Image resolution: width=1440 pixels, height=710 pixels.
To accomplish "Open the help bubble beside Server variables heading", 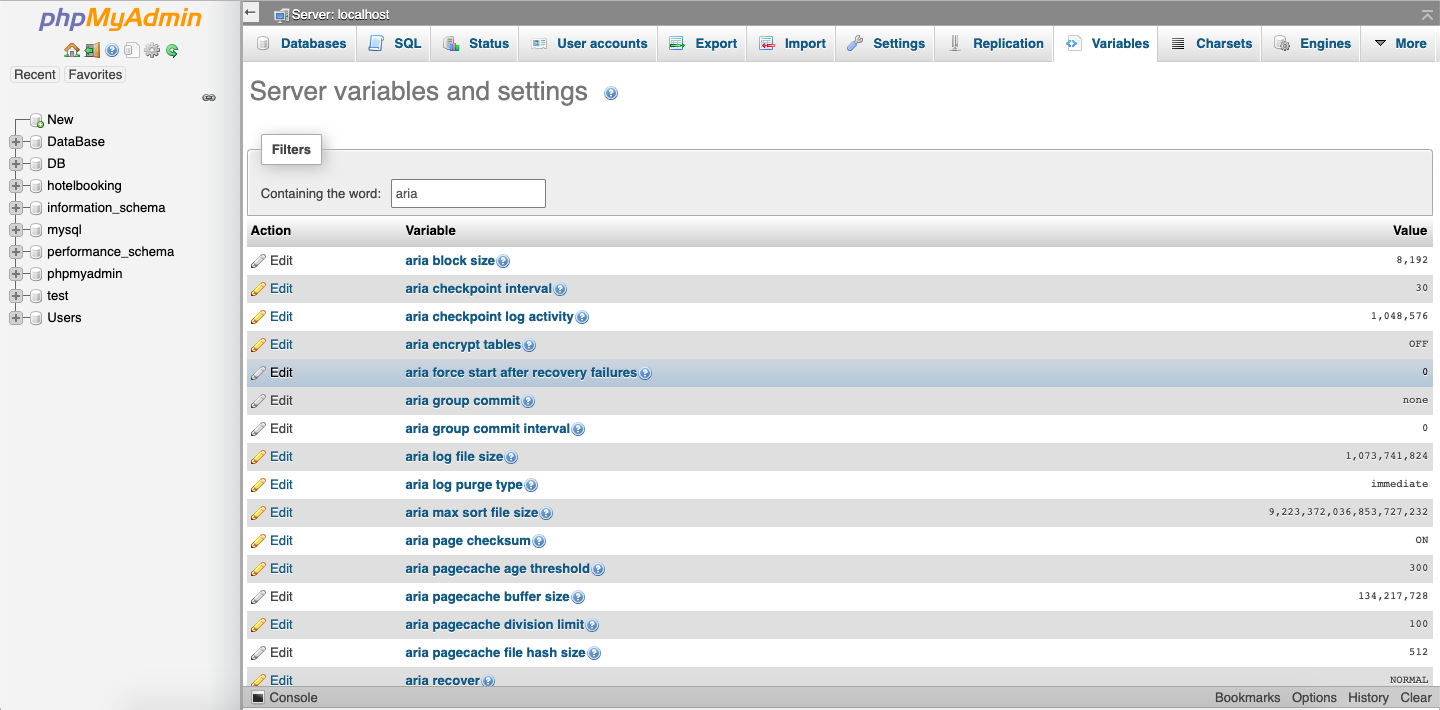I will pyautogui.click(x=610, y=93).
